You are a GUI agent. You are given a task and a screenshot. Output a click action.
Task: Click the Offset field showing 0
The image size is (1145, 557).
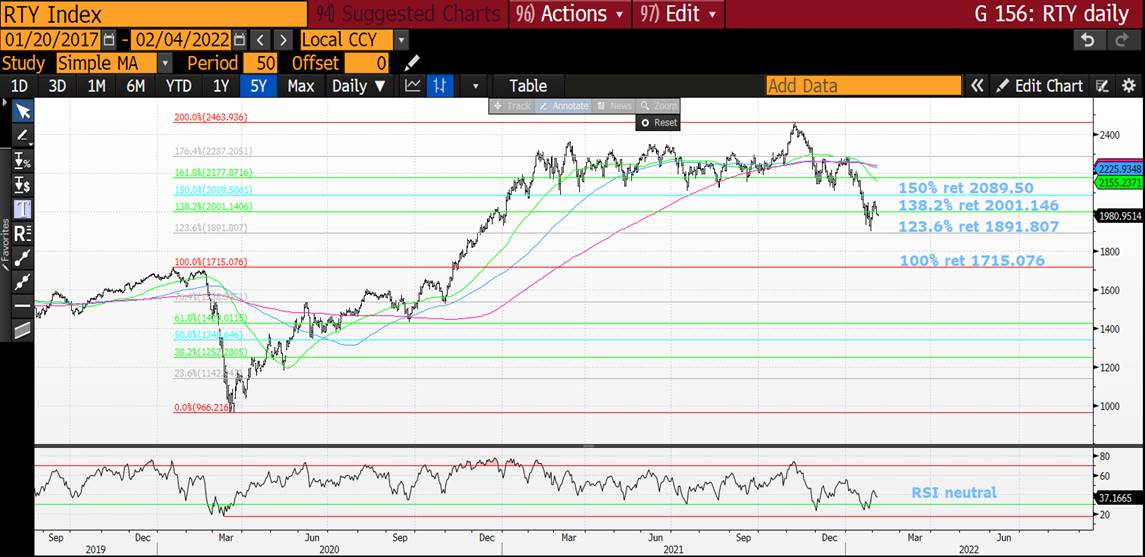pos(366,63)
